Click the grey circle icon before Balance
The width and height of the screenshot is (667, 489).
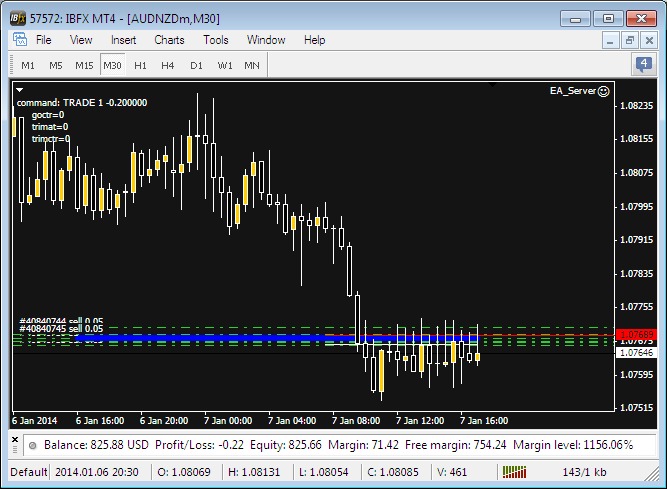tap(32, 446)
